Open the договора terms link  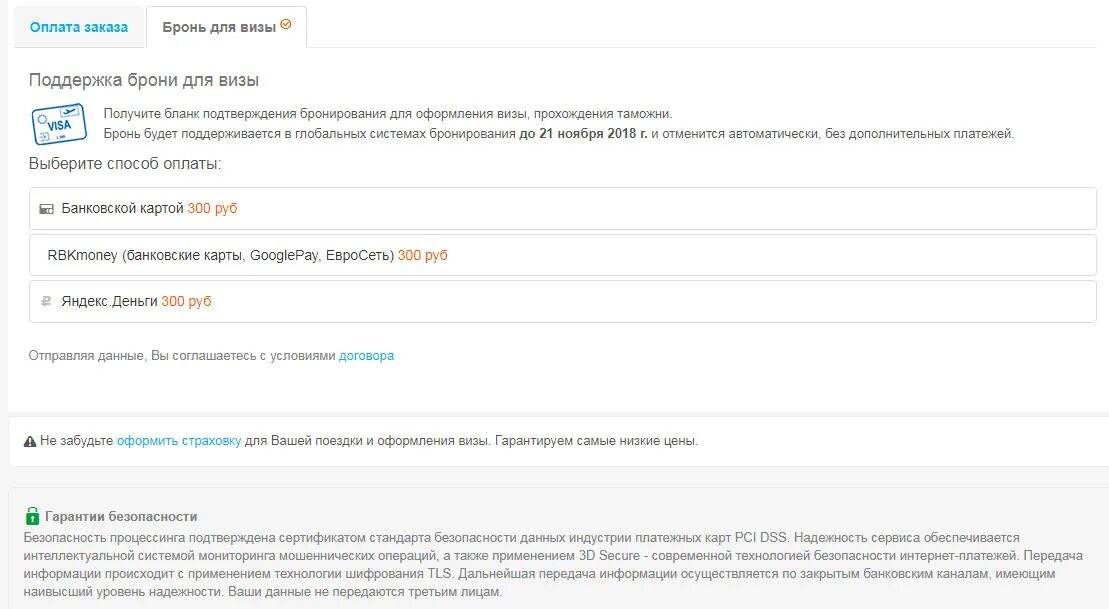[x=366, y=356]
